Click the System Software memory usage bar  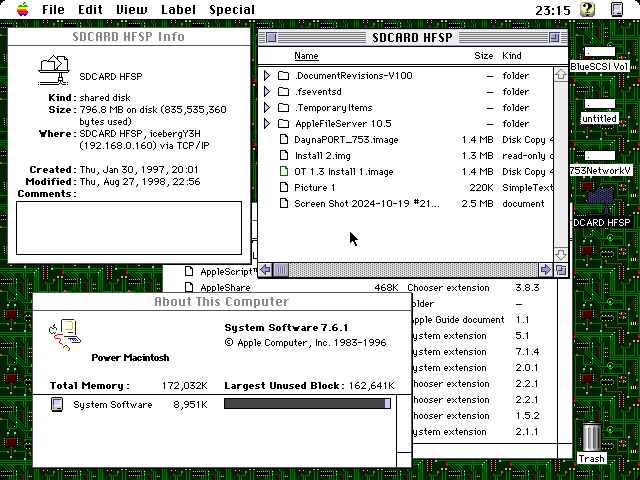(307, 404)
